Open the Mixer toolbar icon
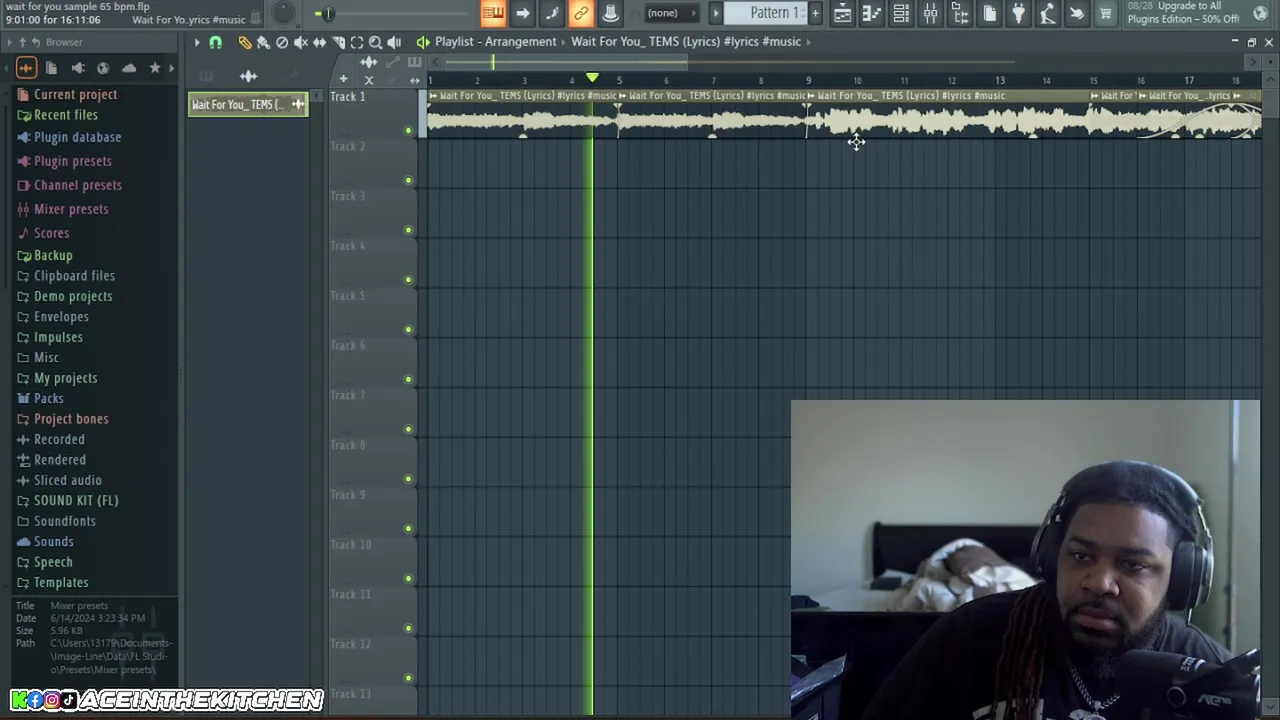Screen dimensions: 1280x720 click(x=930, y=13)
